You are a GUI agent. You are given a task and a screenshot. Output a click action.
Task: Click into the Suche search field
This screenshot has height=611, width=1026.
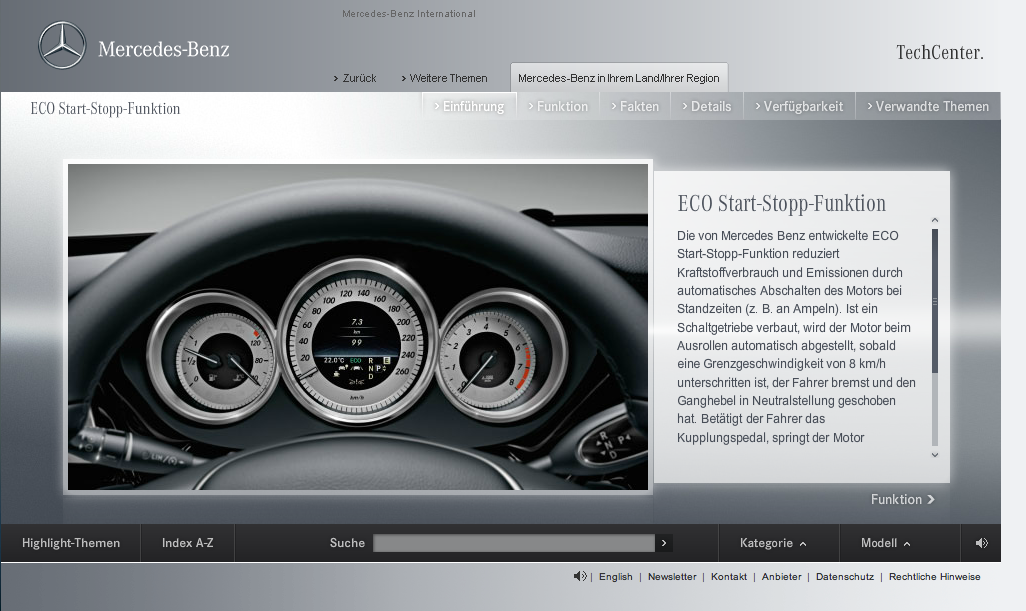[514, 543]
